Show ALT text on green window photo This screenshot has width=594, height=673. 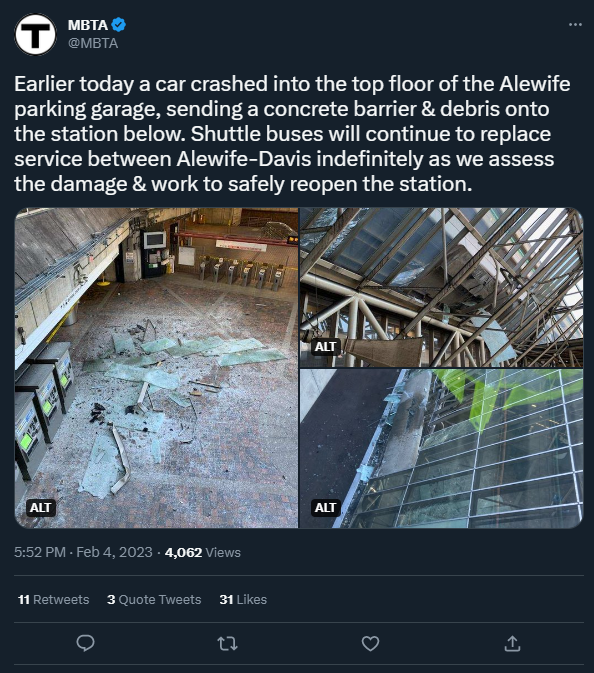(325, 508)
